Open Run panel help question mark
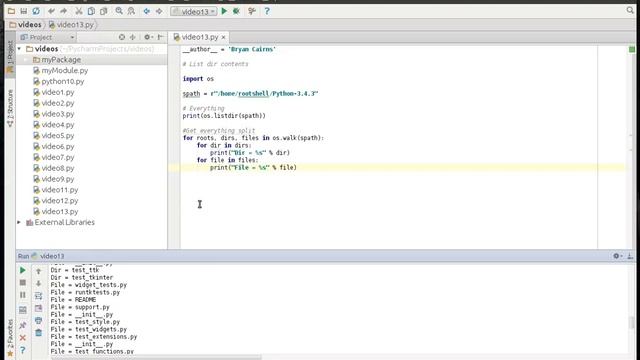 [x=23, y=350]
